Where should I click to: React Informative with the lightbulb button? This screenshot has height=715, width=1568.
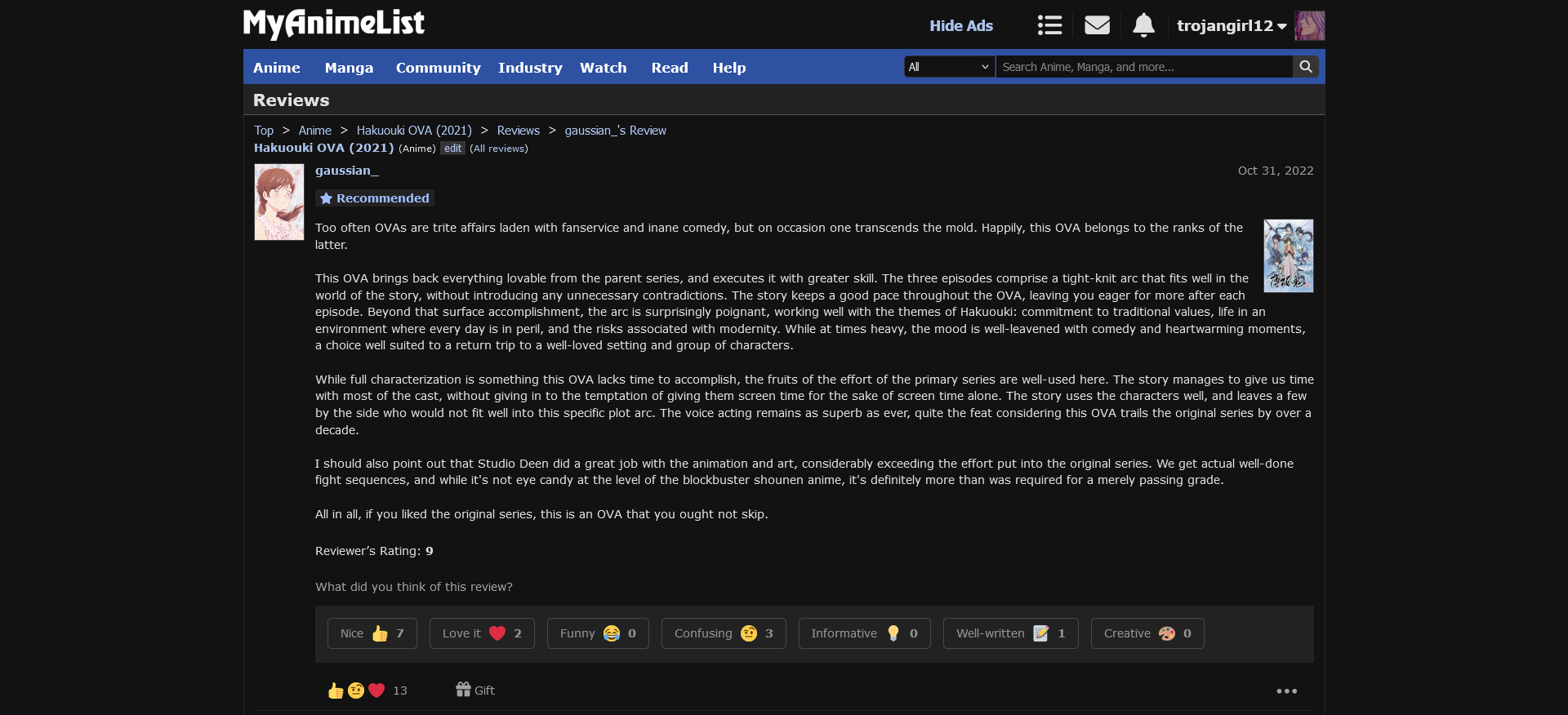(x=864, y=633)
